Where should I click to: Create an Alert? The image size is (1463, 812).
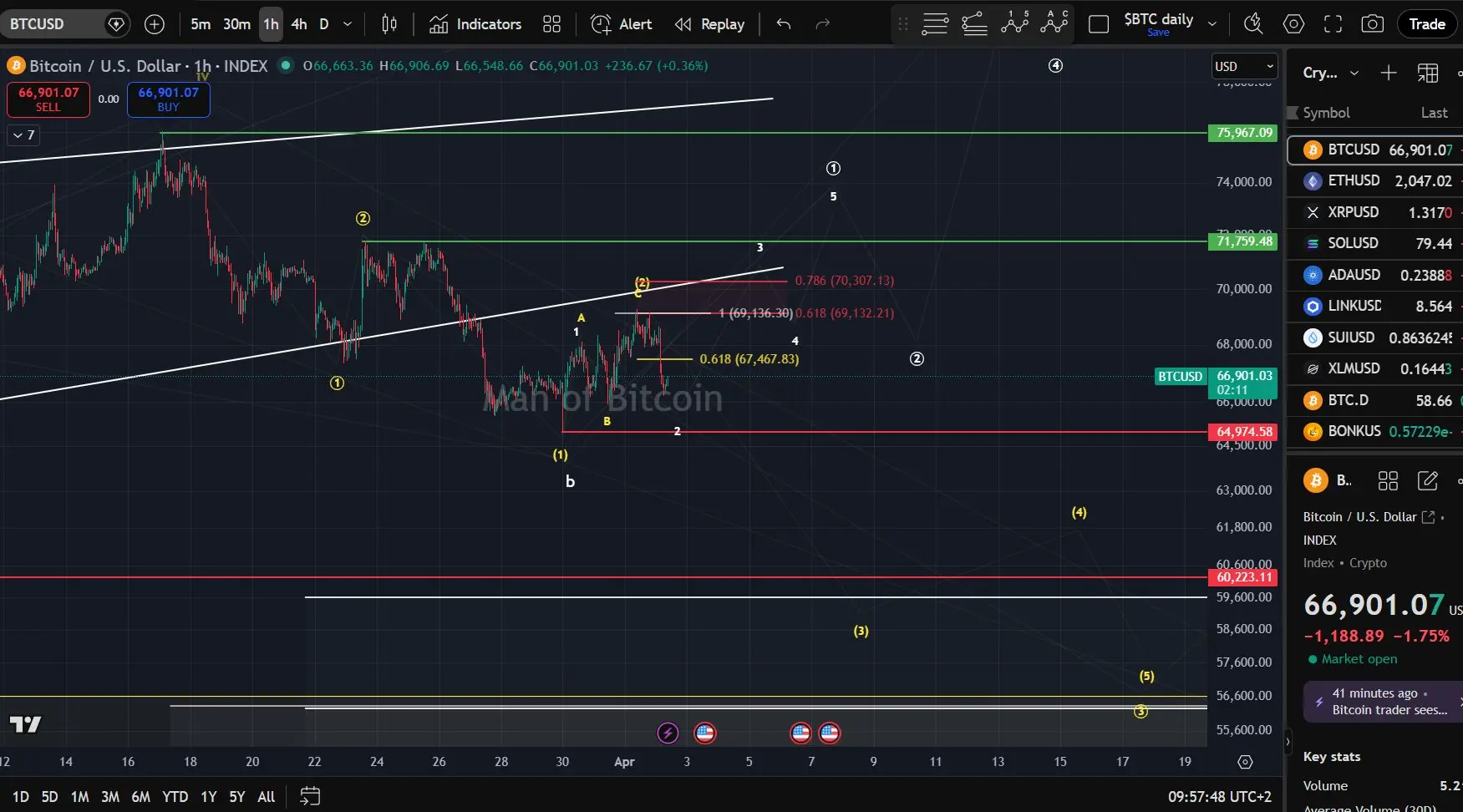click(621, 24)
